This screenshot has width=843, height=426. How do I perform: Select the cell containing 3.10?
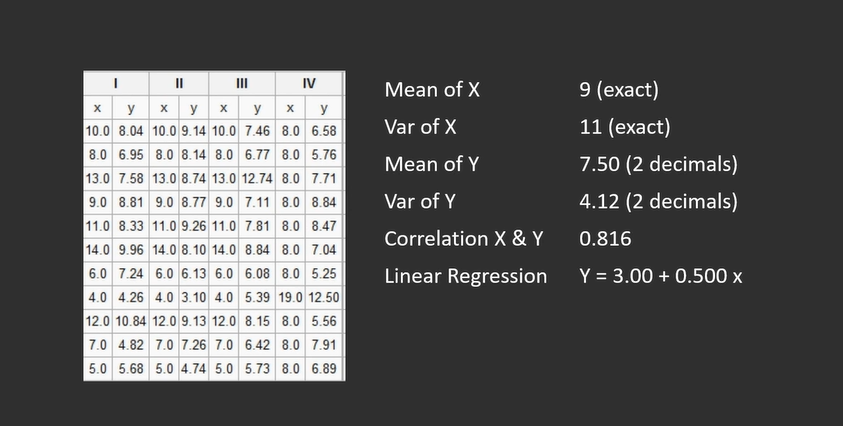pyautogui.click(x=194, y=297)
